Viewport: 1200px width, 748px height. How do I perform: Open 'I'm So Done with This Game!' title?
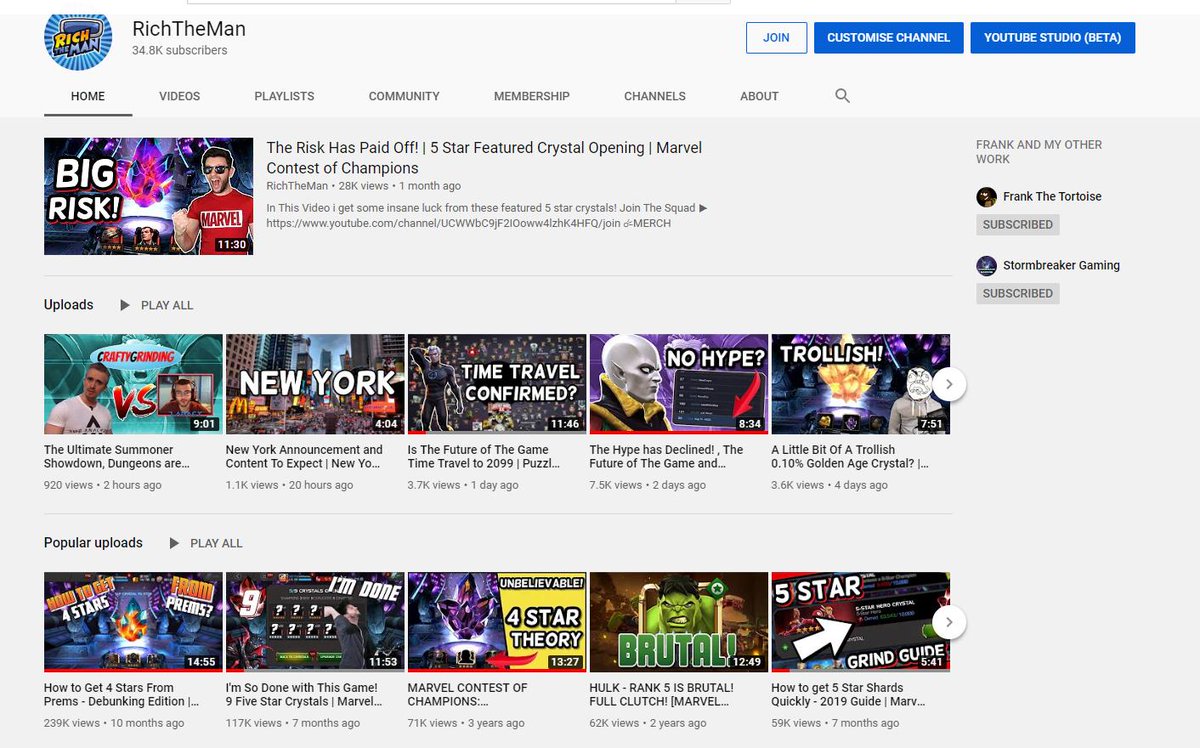tap(304, 695)
